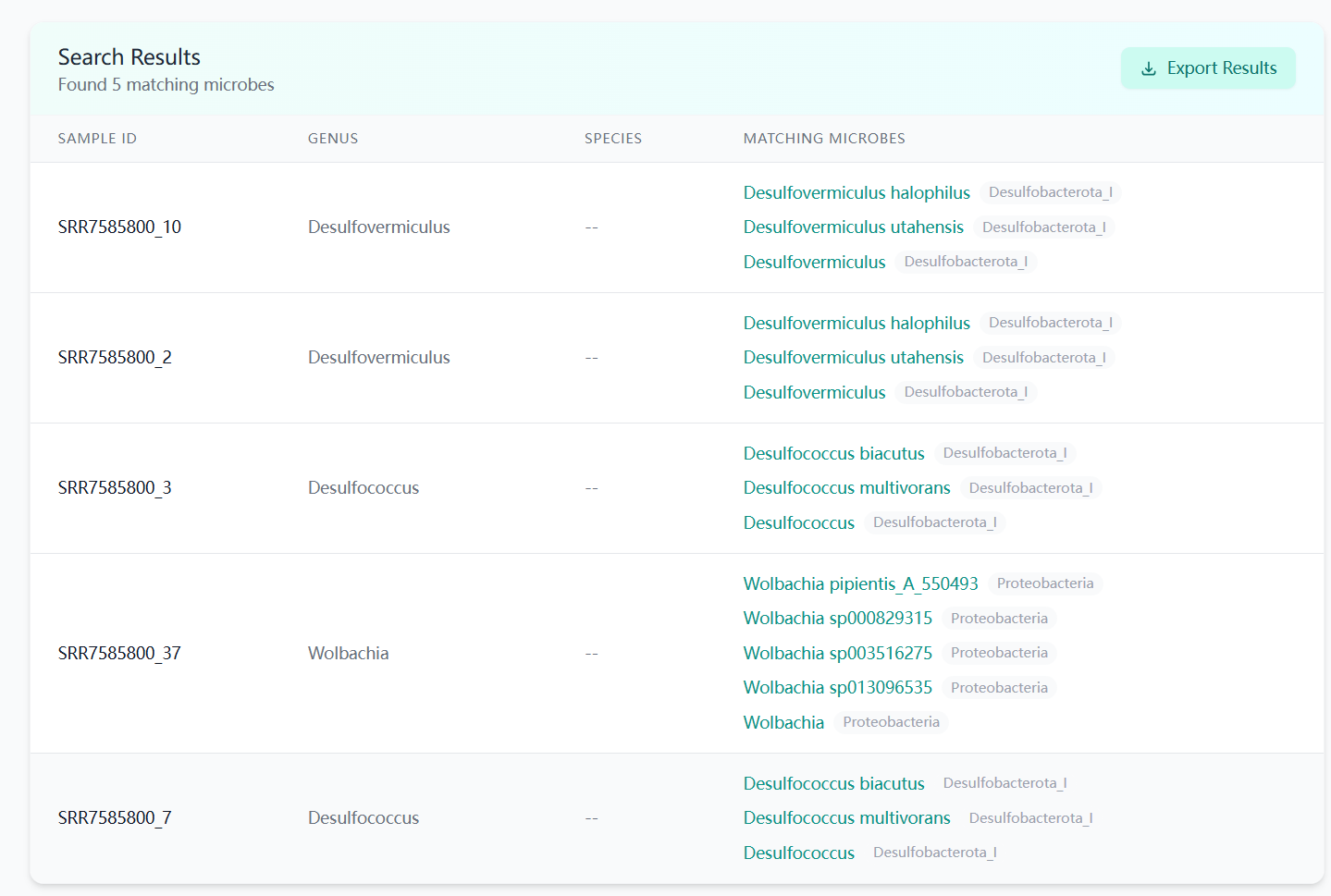Image resolution: width=1331 pixels, height=896 pixels.
Task: Click the SAMPLE ID column header
Action: tap(97, 139)
